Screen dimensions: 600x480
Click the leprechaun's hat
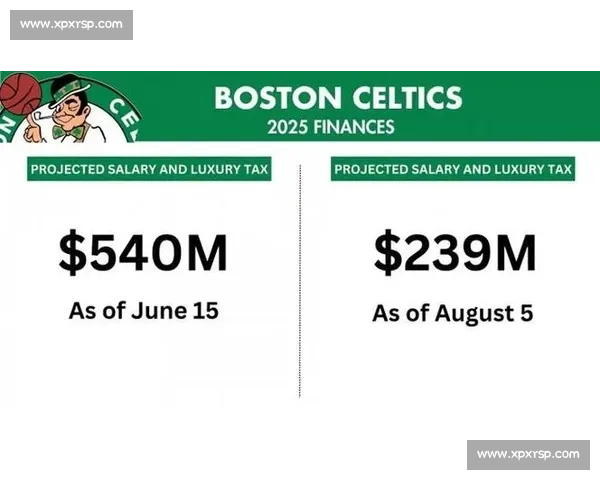(69, 91)
